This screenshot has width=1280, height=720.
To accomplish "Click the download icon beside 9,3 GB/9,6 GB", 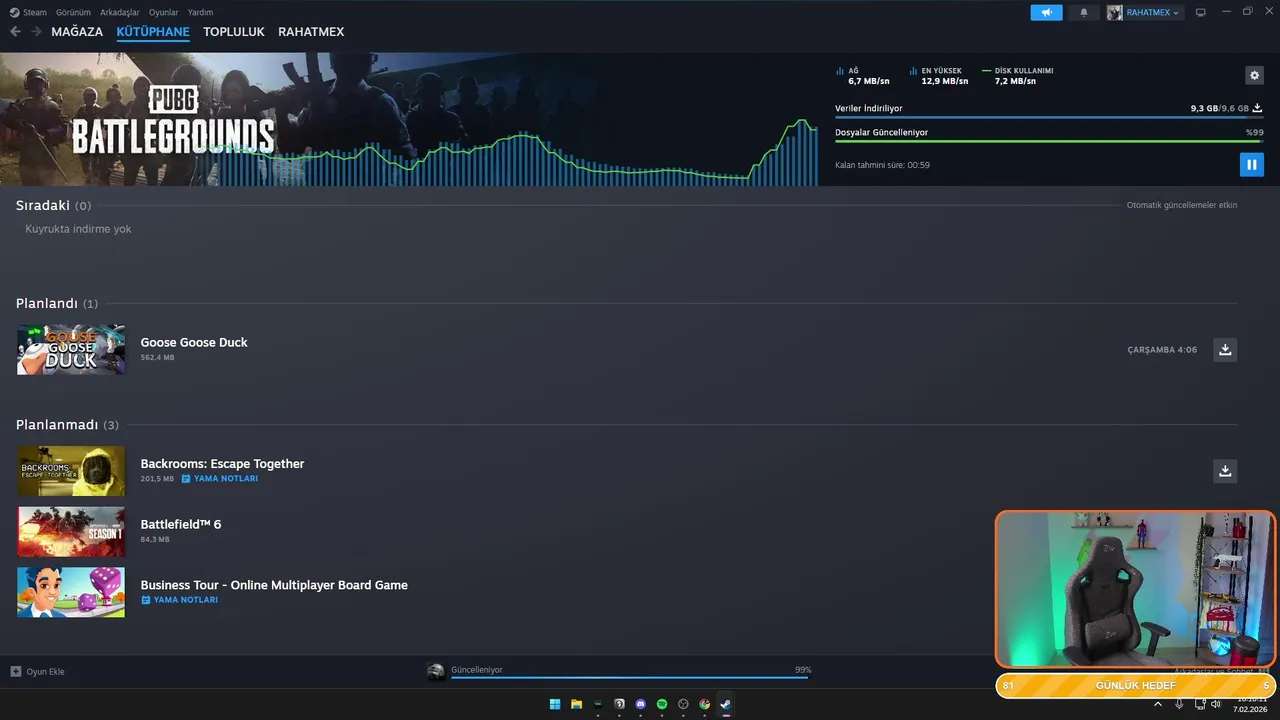I will [x=1258, y=108].
